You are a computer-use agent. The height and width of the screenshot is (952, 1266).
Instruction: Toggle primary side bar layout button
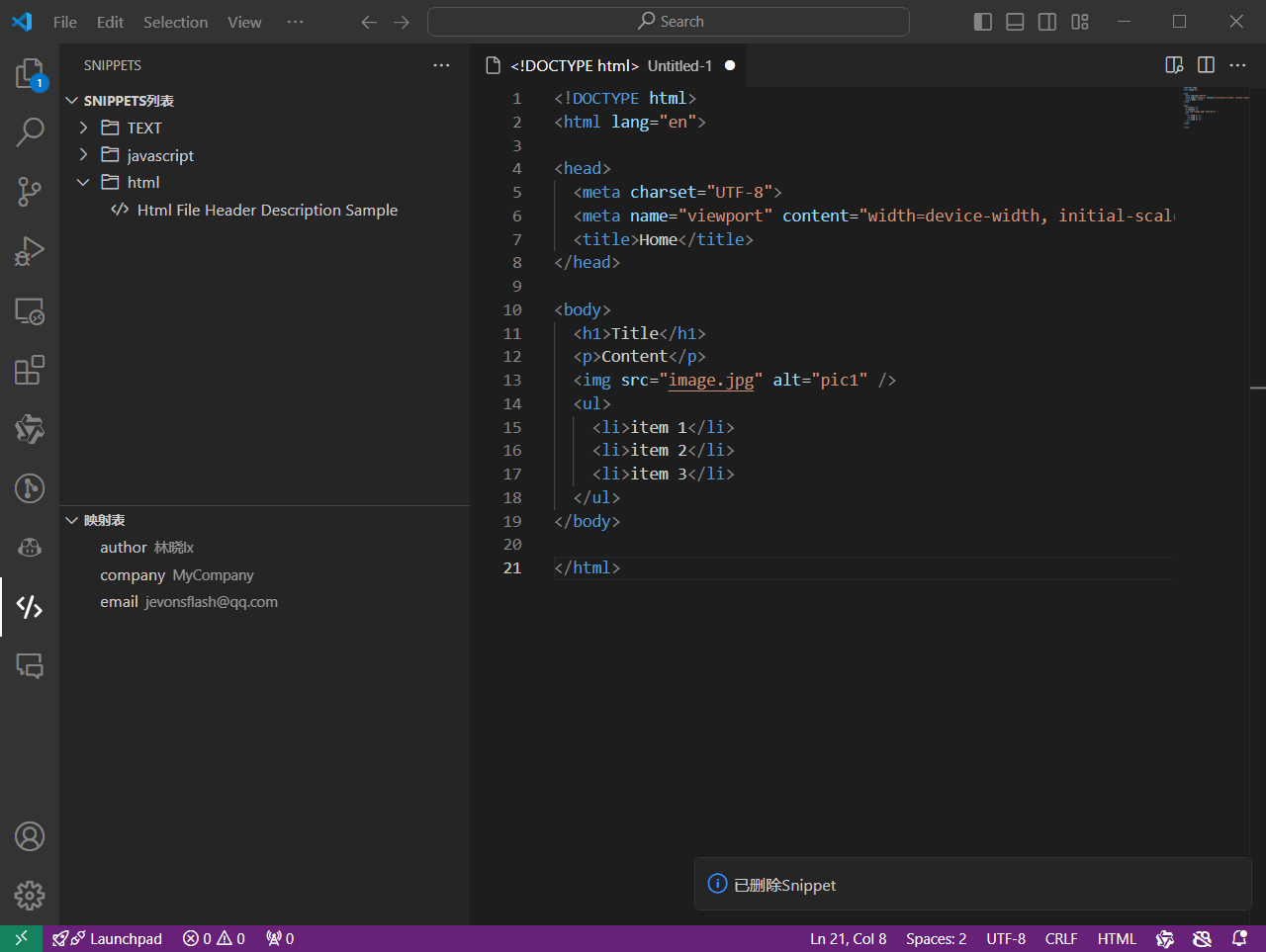point(982,22)
